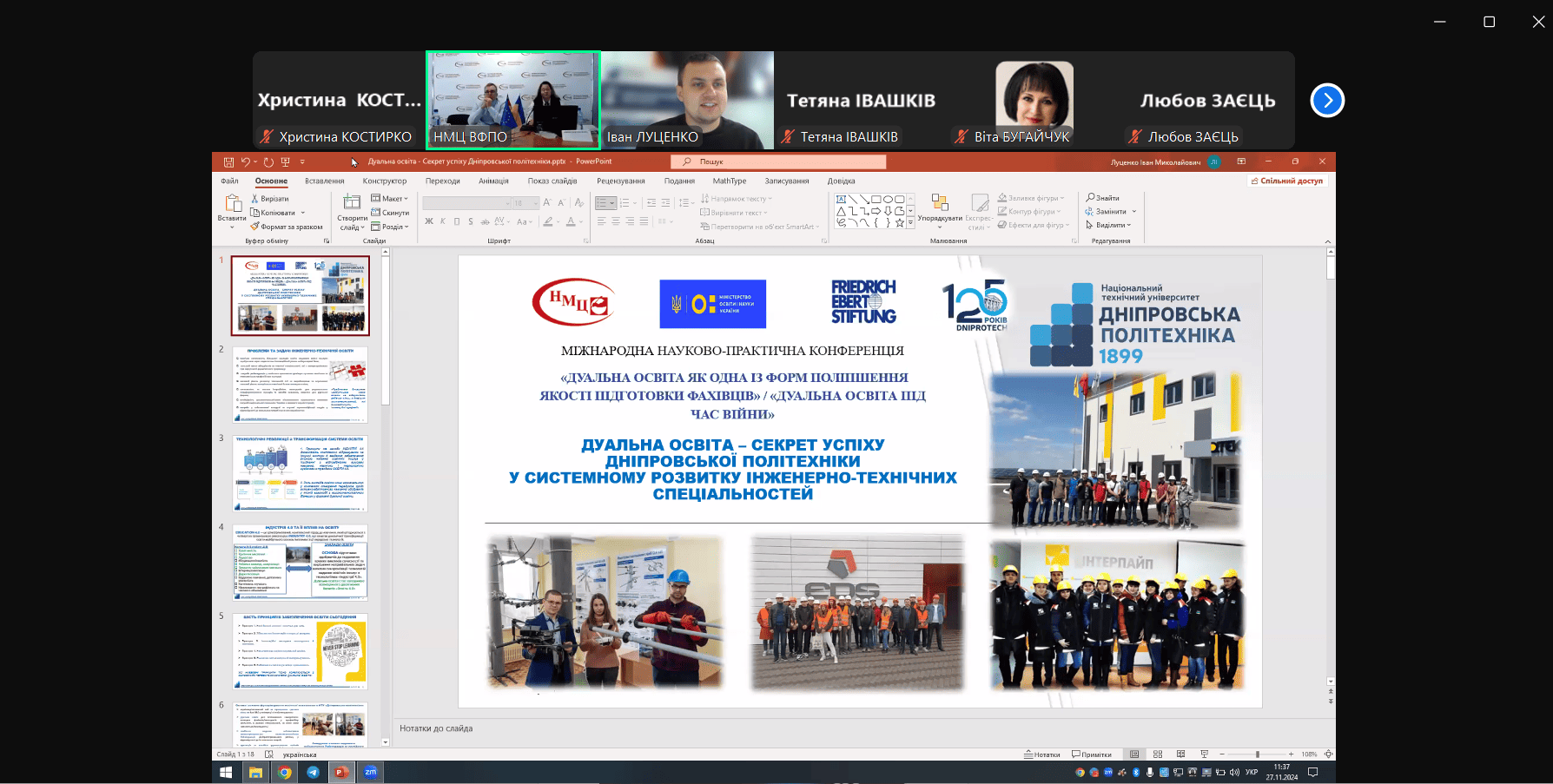1553x784 pixels.
Task: Click the Format Painter (Формат за зразком) icon
Action: click(x=255, y=227)
